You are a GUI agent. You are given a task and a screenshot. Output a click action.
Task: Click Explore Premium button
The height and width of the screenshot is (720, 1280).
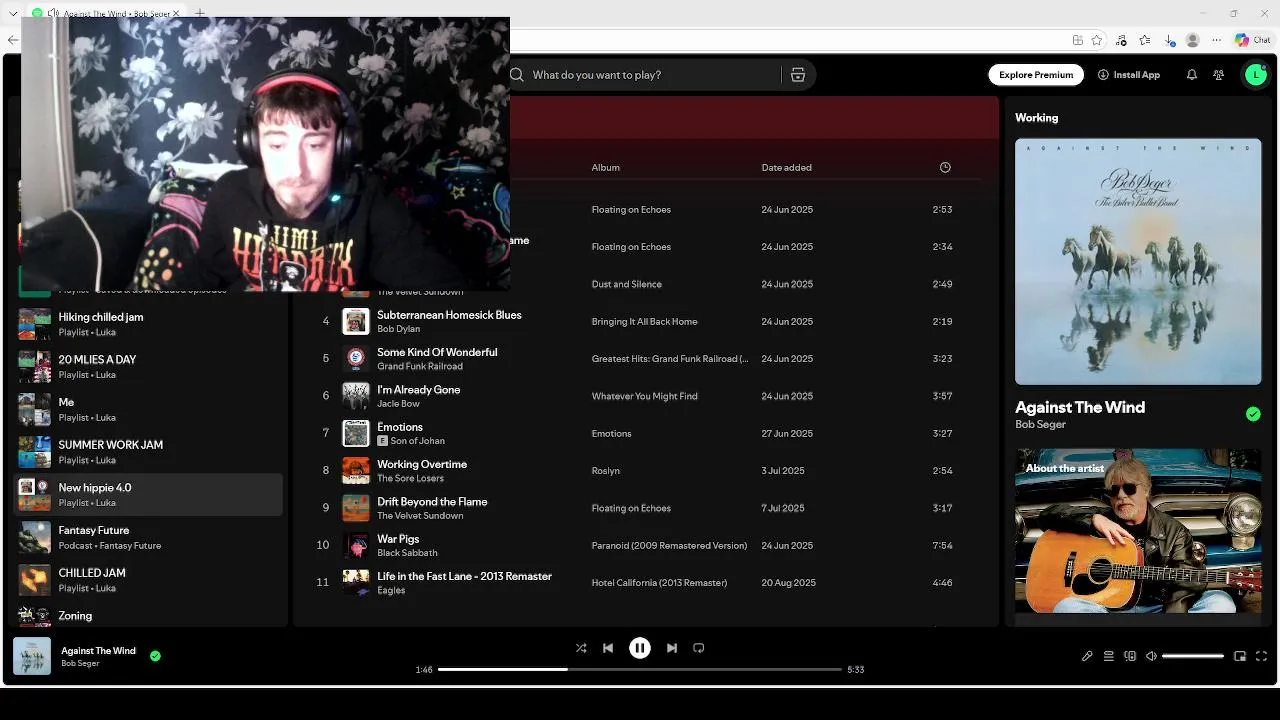1036,75
